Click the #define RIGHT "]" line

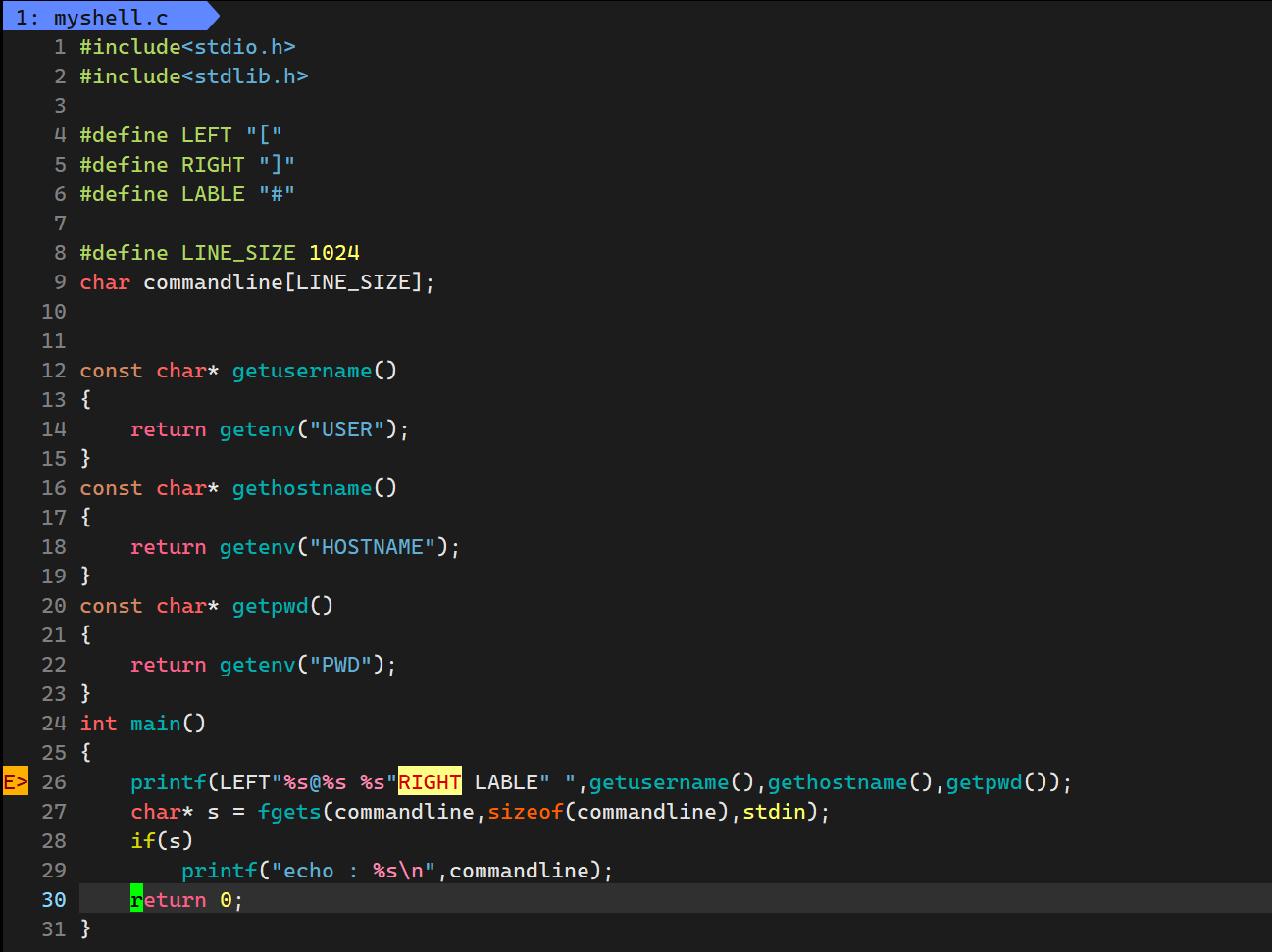[x=187, y=165]
